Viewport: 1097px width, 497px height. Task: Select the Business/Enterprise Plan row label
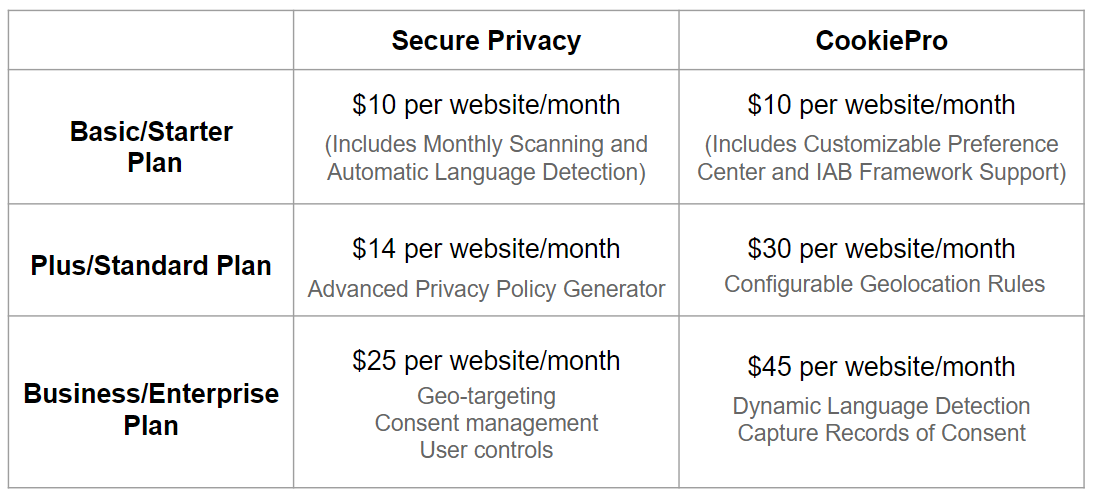point(151,409)
